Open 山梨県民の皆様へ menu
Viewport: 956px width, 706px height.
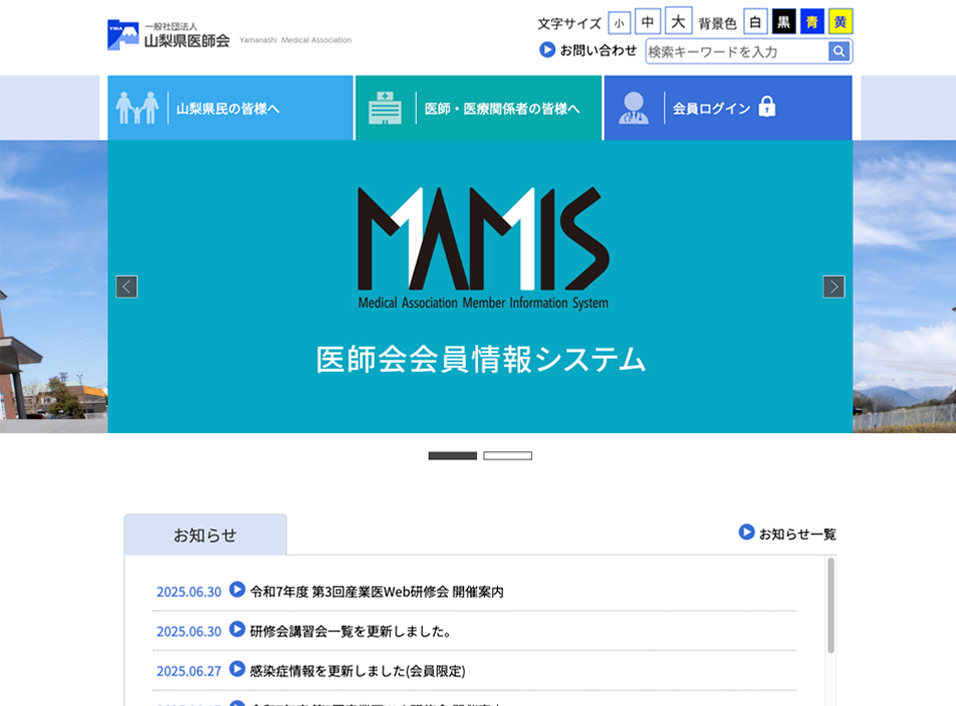[230, 108]
